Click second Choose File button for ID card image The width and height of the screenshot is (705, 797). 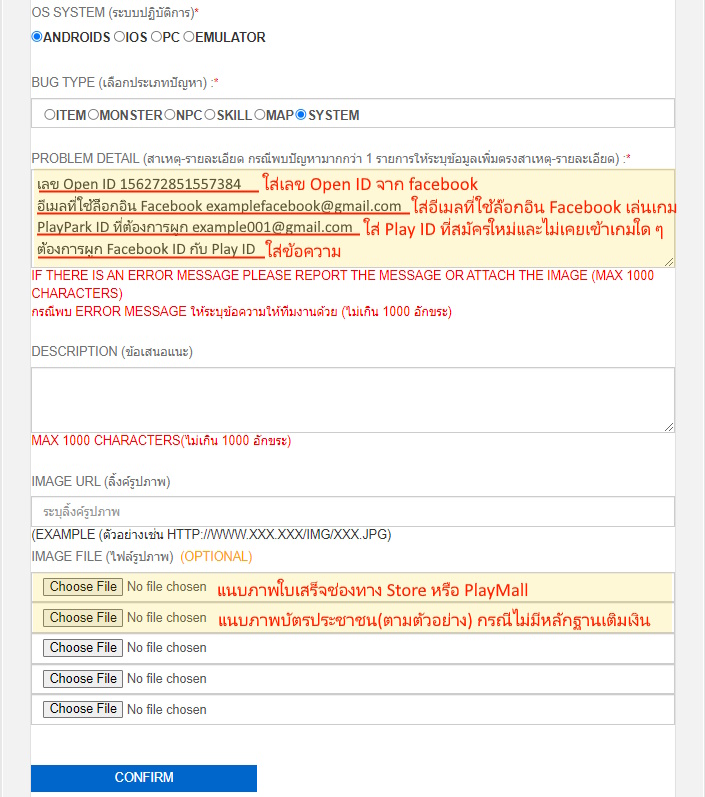click(x=83, y=618)
